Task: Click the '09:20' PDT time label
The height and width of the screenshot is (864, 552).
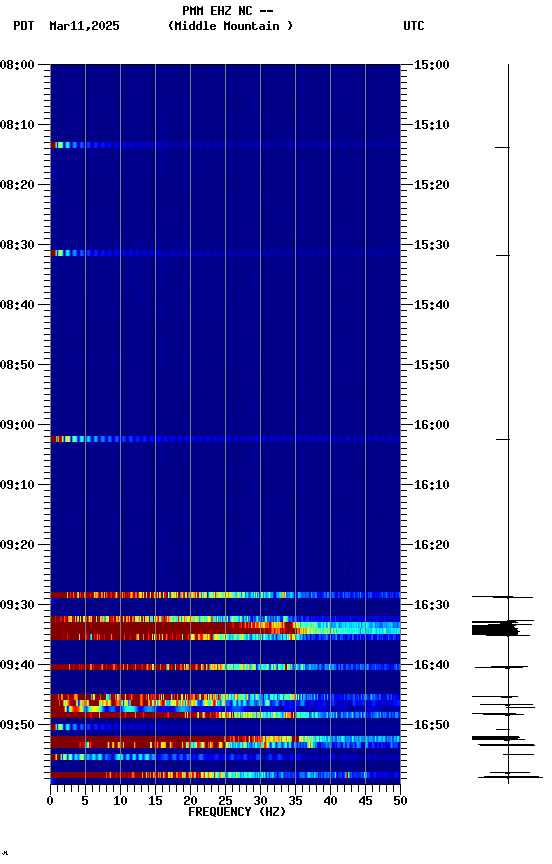Action: [x=17, y=545]
